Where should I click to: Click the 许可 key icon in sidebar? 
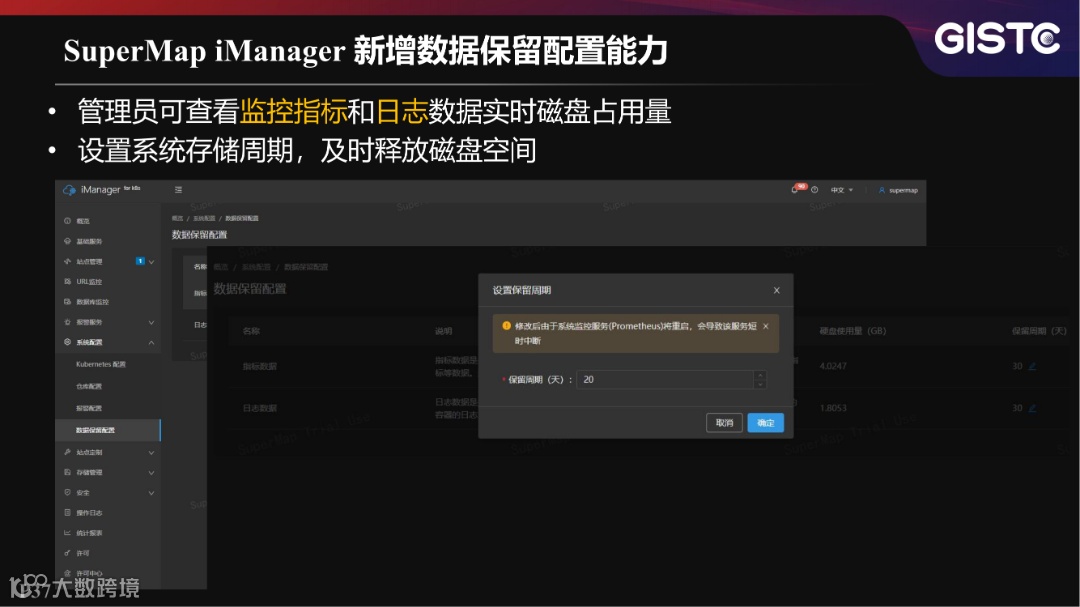pos(68,553)
